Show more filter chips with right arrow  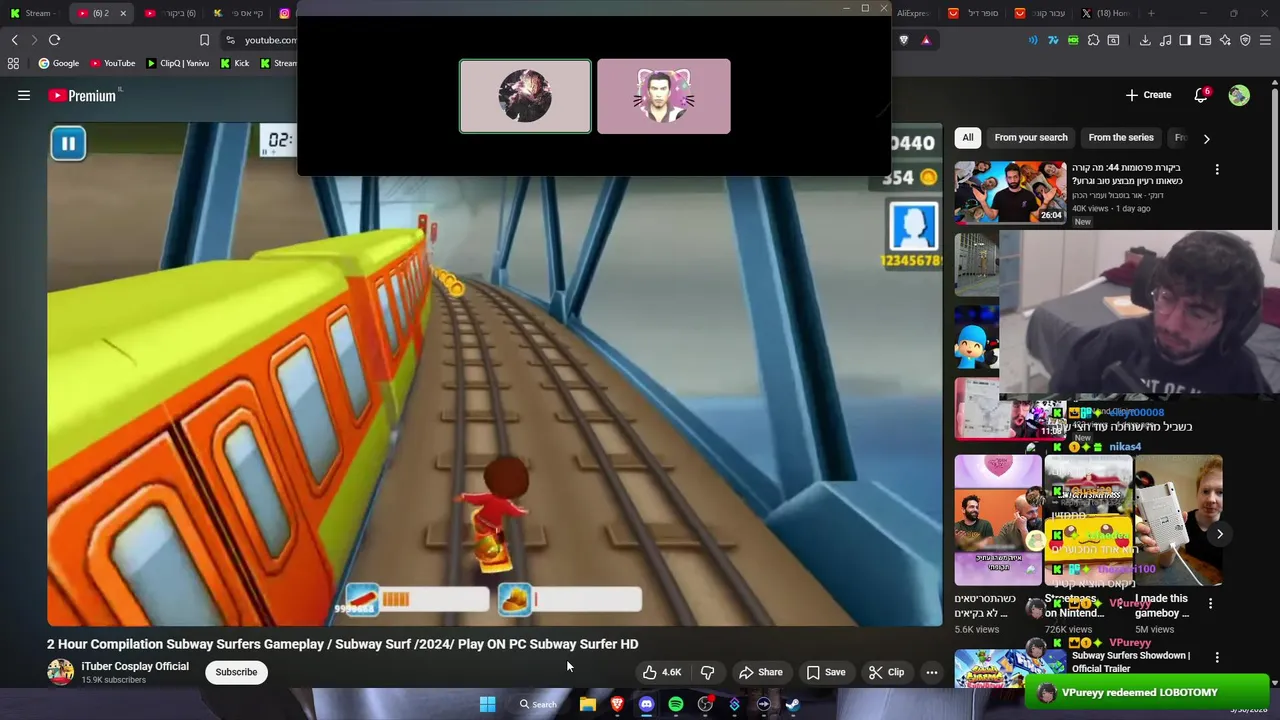point(1206,139)
